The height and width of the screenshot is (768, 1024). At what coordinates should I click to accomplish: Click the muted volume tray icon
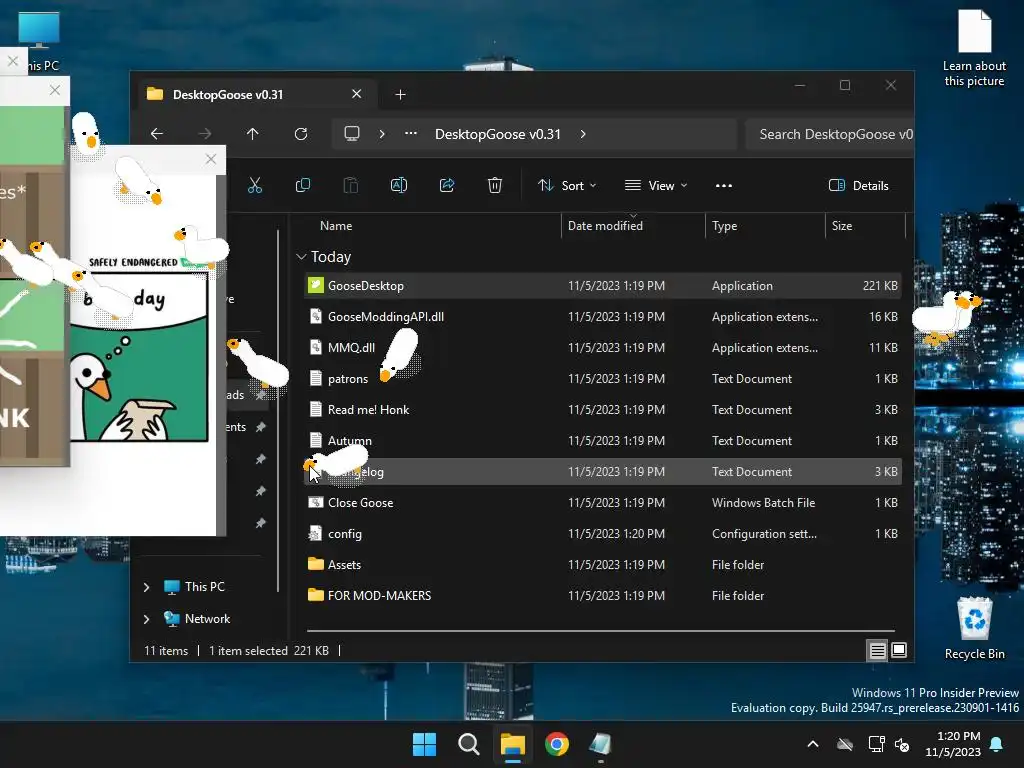902,744
